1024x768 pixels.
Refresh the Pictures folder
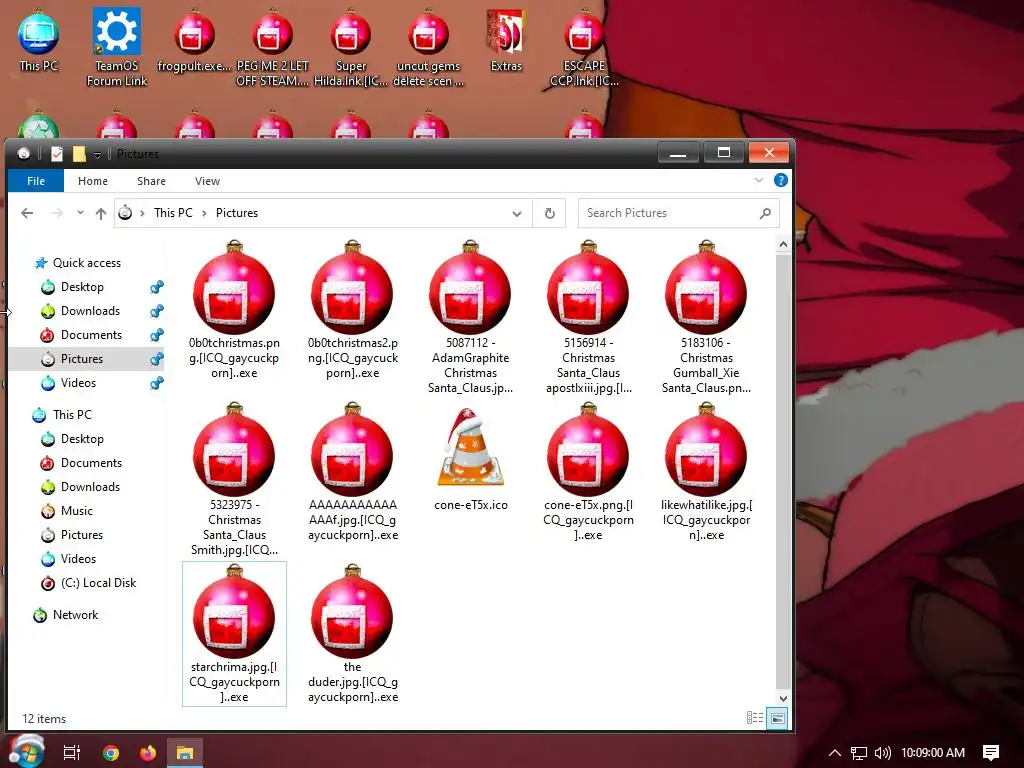click(x=550, y=213)
